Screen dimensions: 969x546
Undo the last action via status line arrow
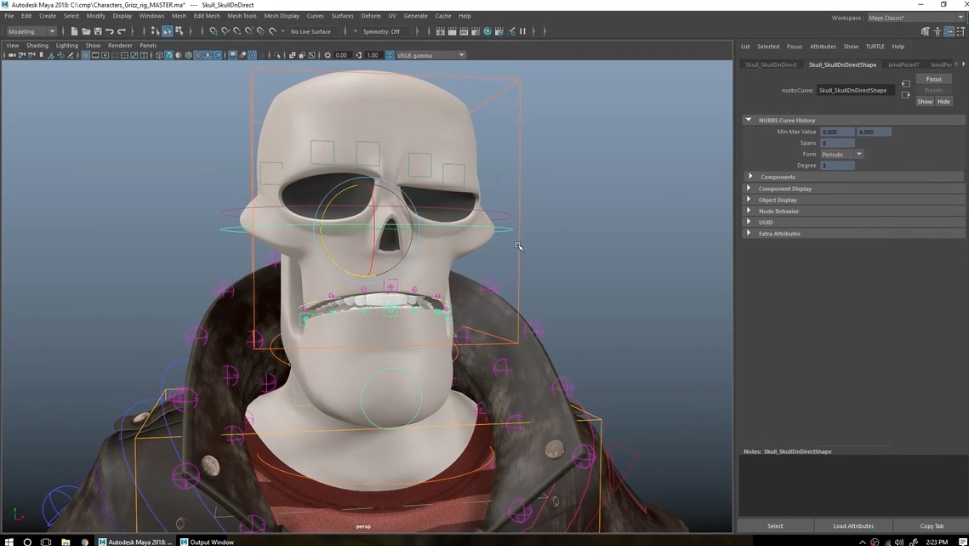110,31
